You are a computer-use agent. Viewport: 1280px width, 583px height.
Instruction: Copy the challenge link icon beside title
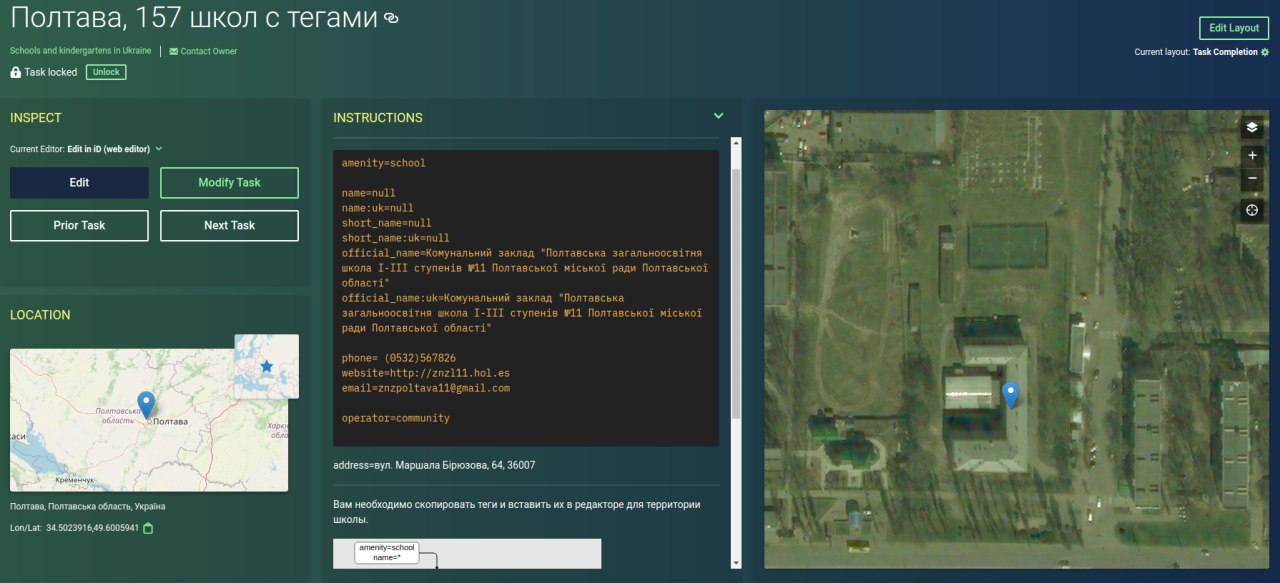click(x=391, y=18)
